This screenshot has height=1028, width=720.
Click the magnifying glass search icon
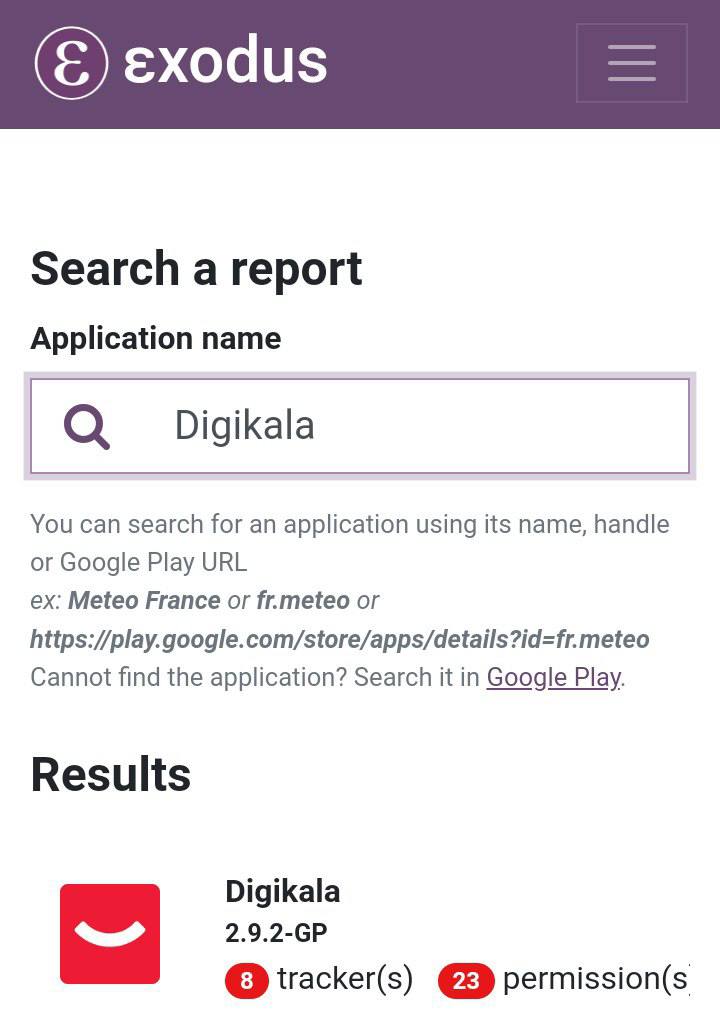87,426
